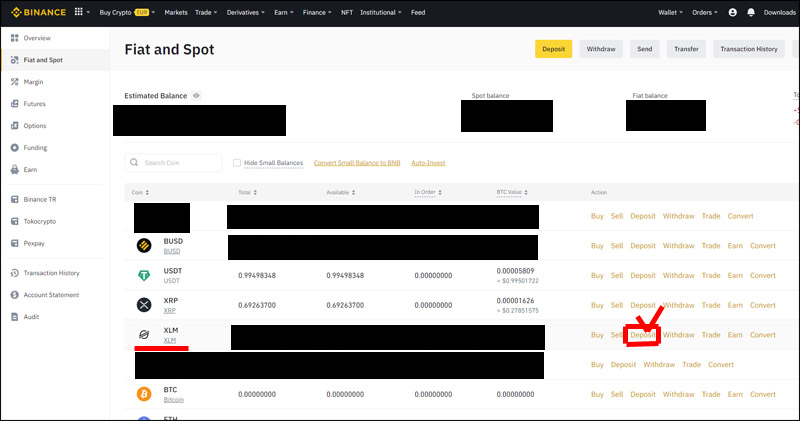This screenshot has height=421, width=800.
Task: Click the BTC coin icon
Action: tap(144, 394)
